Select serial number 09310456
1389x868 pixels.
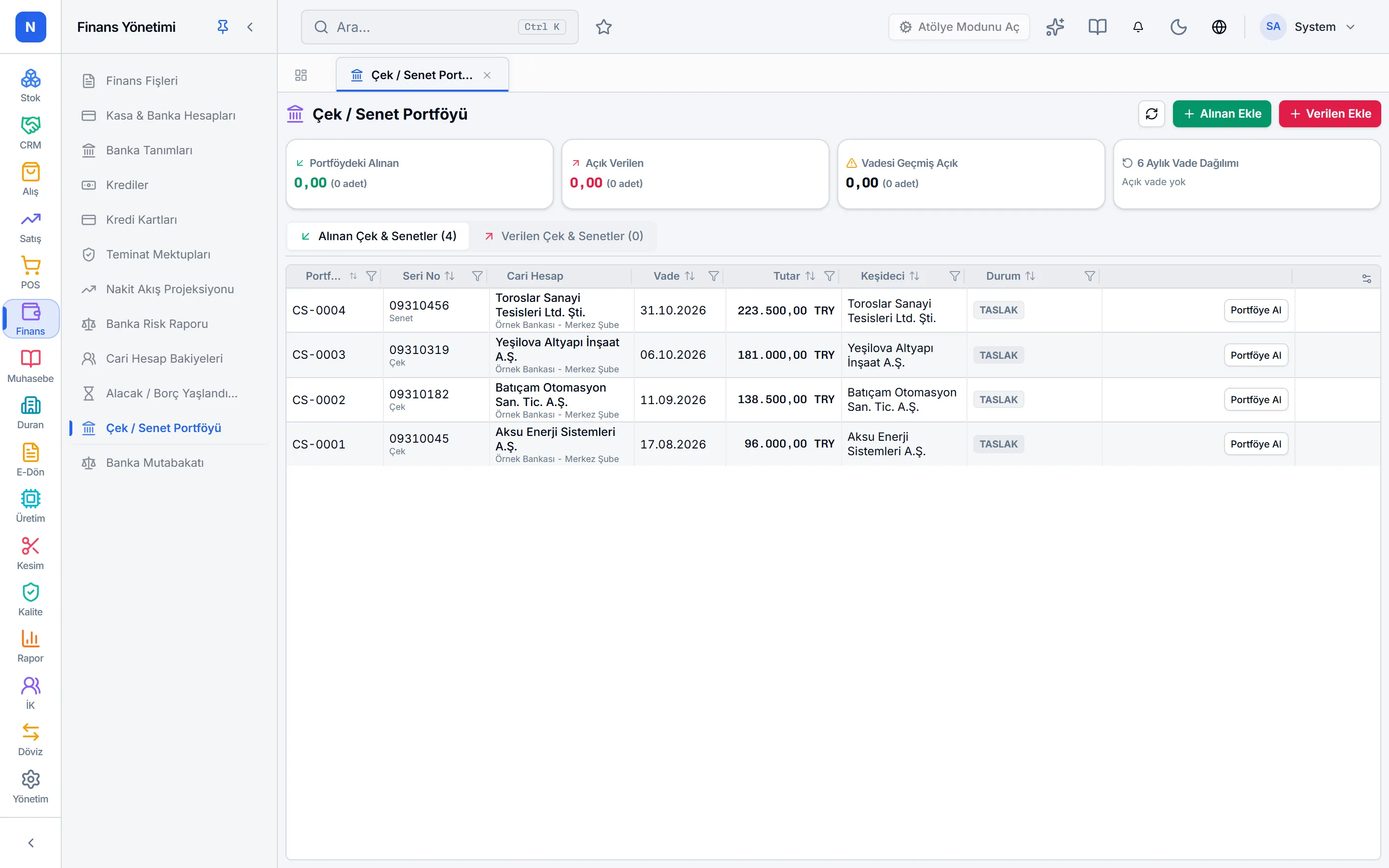pyautogui.click(x=419, y=305)
